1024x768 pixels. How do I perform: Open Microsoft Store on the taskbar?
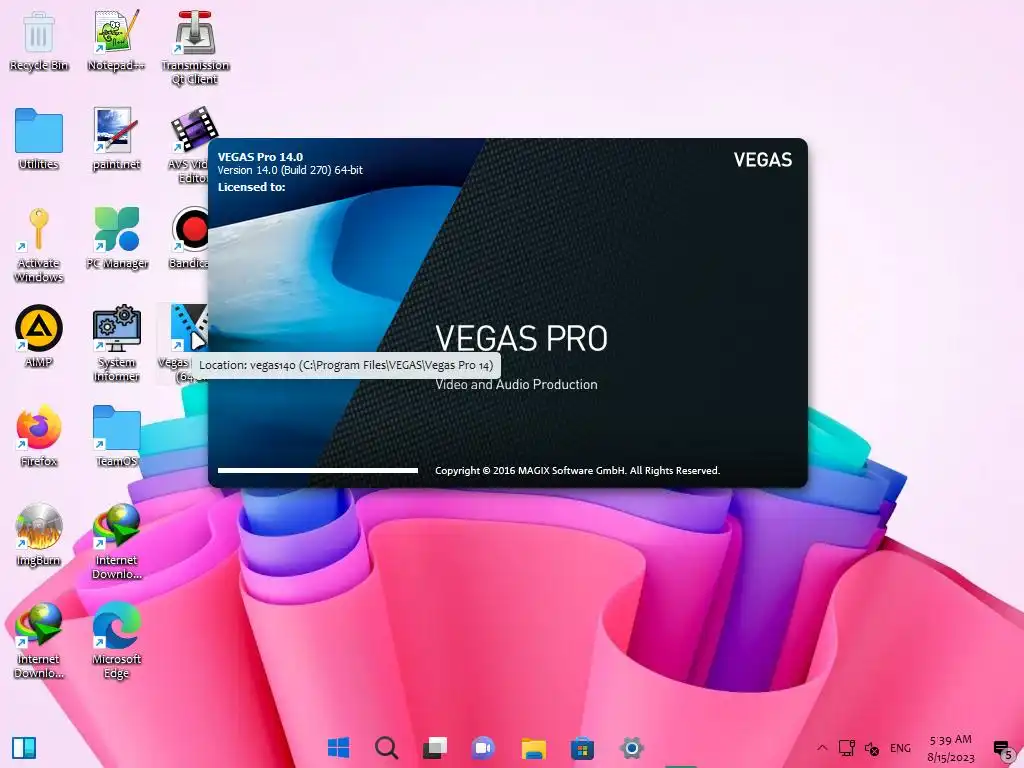pos(582,748)
